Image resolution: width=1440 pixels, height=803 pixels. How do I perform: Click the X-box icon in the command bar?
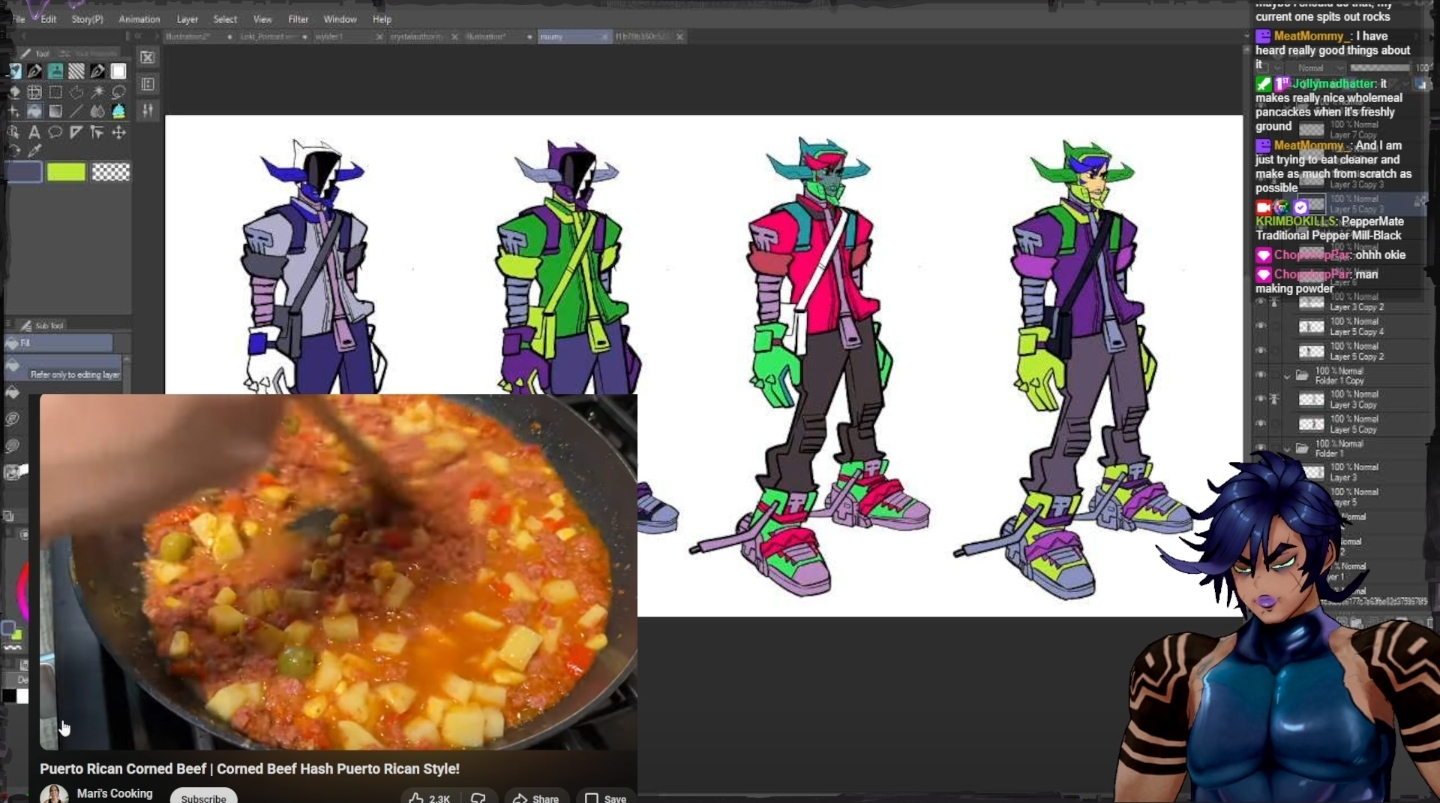click(x=147, y=58)
